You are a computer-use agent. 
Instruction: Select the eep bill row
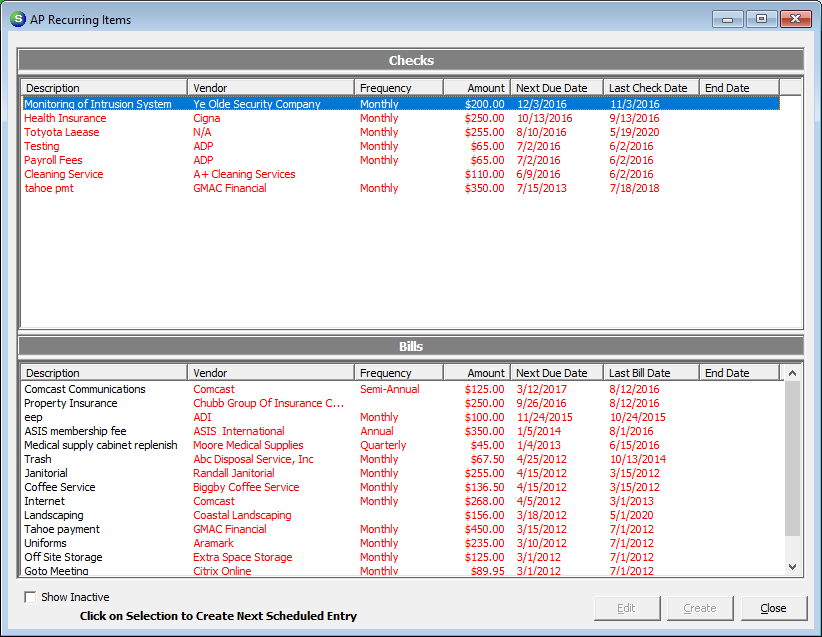pos(401,417)
